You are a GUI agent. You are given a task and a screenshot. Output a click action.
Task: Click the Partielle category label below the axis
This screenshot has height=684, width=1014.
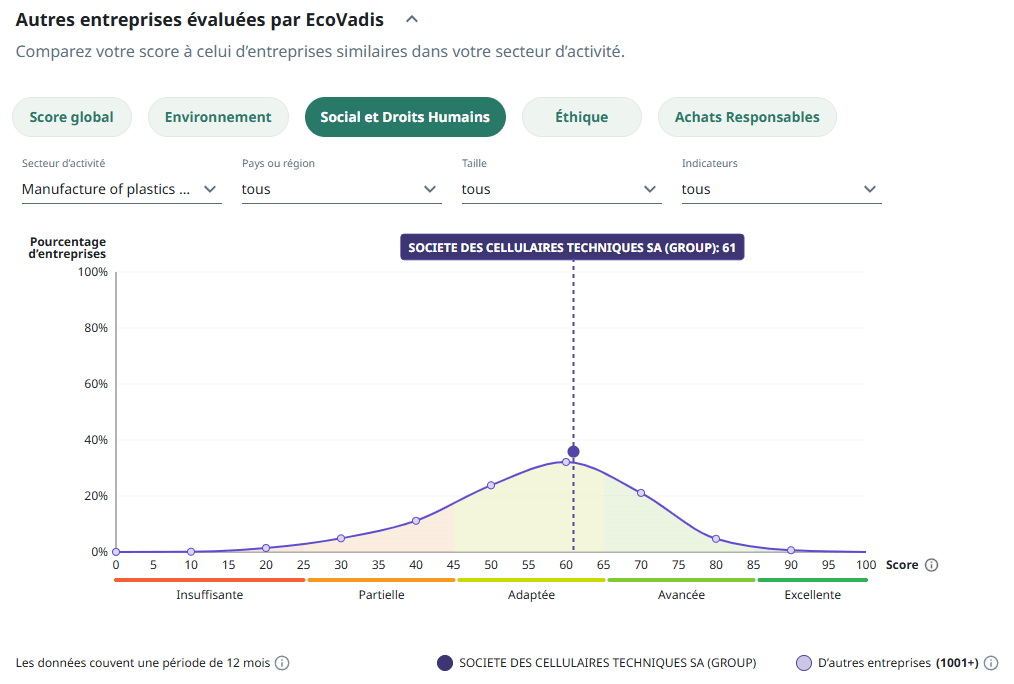tap(383, 594)
